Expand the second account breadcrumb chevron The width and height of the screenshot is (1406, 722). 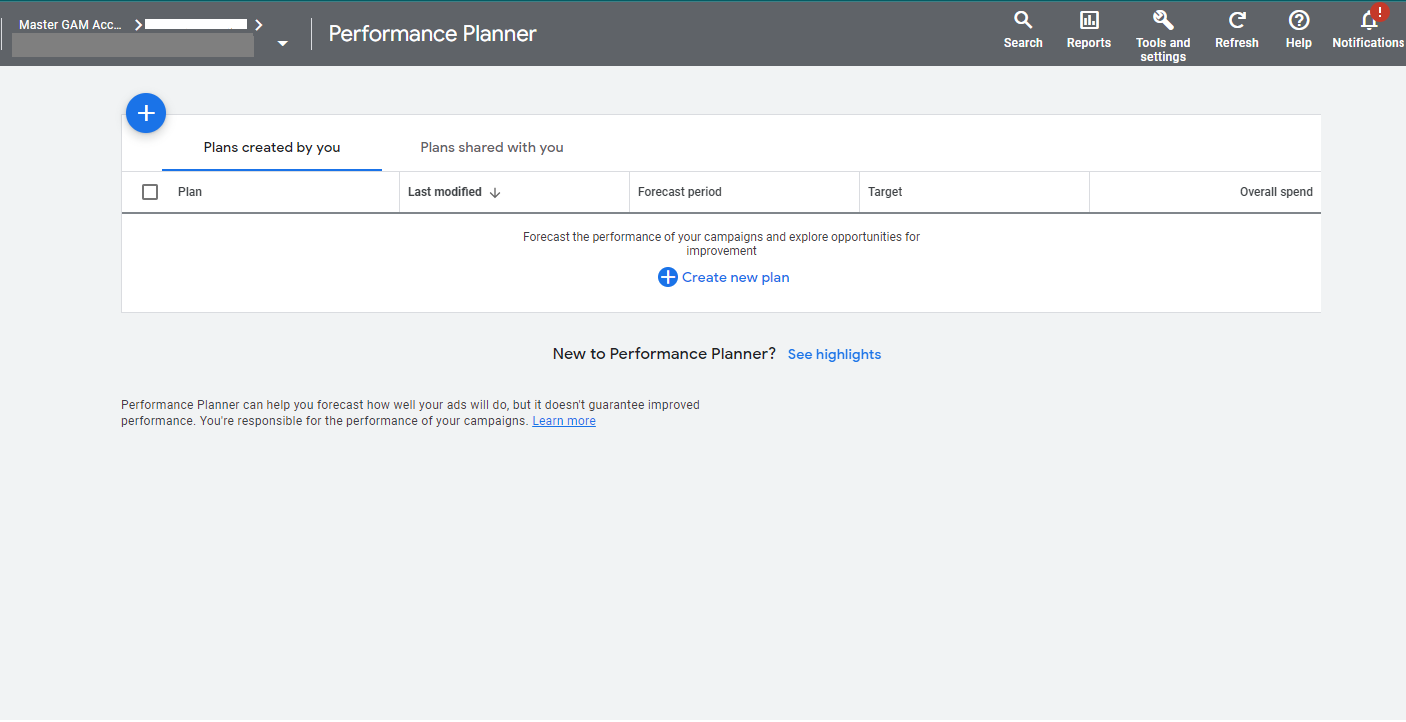click(x=257, y=24)
